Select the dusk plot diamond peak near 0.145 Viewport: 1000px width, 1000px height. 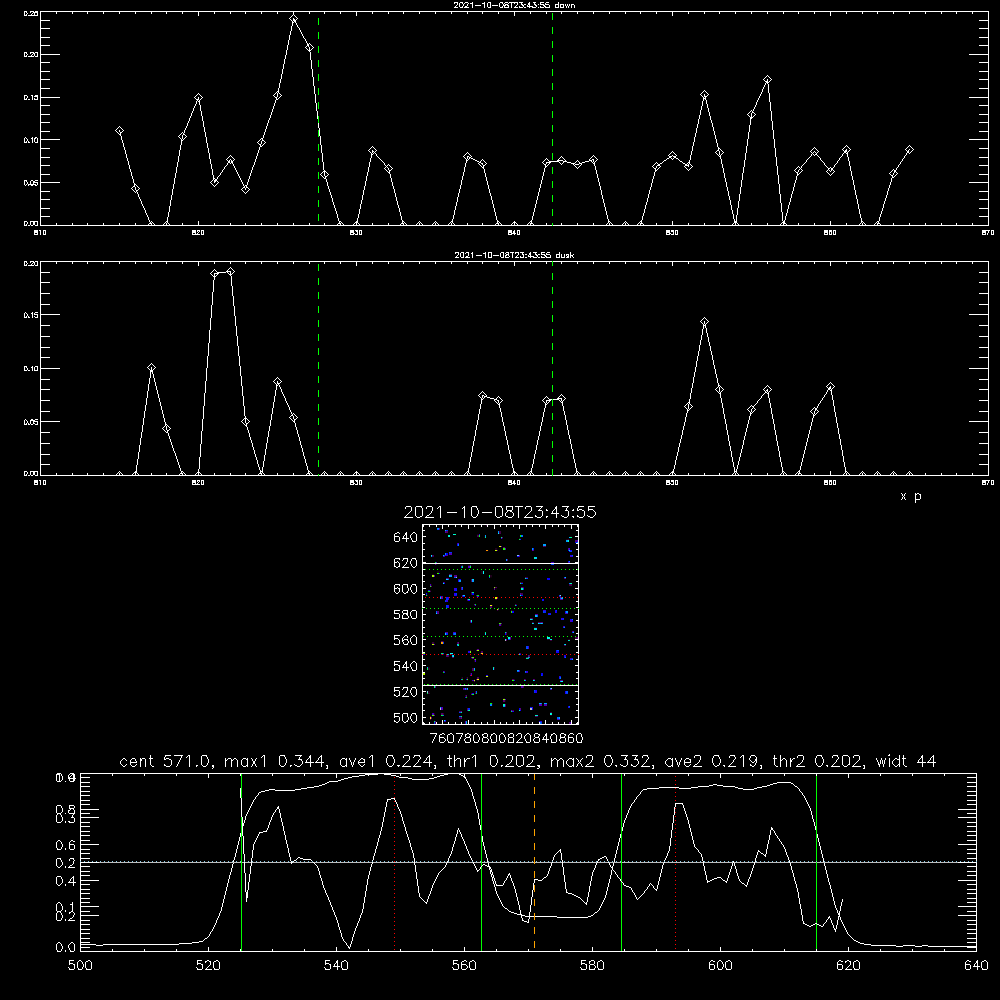click(704, 321)
